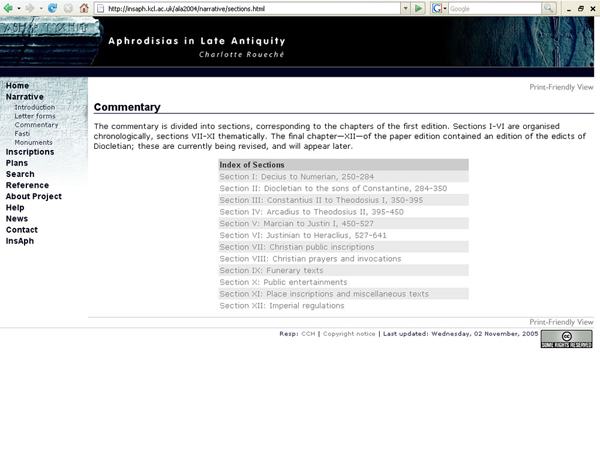Viewport: 600px width, 450px height.
Task: Open the Back button history dropdown arrow
Action: [x=18, y=8]
